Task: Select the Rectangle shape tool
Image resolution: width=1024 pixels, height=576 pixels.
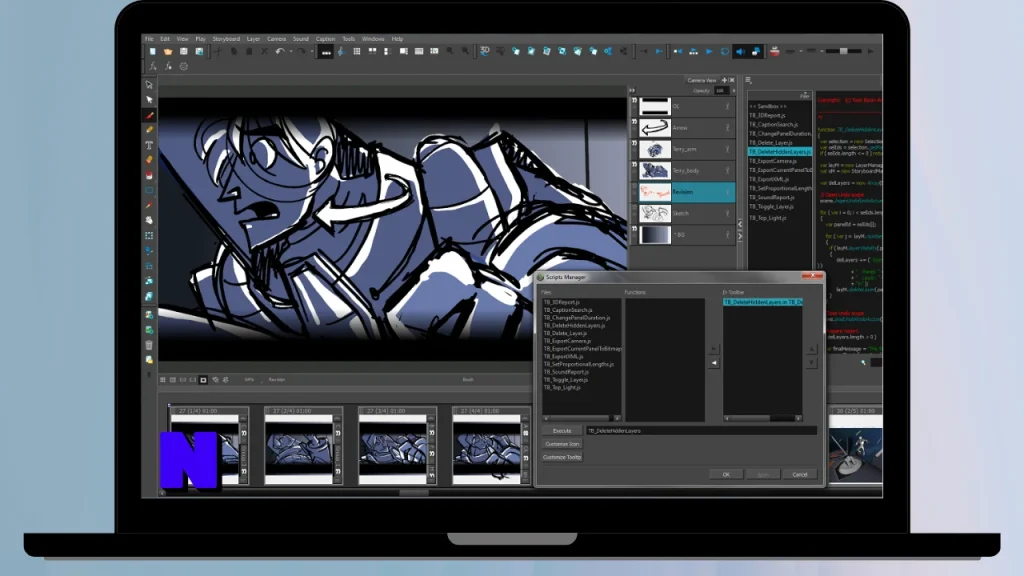Action: click(x=150, y=190)
